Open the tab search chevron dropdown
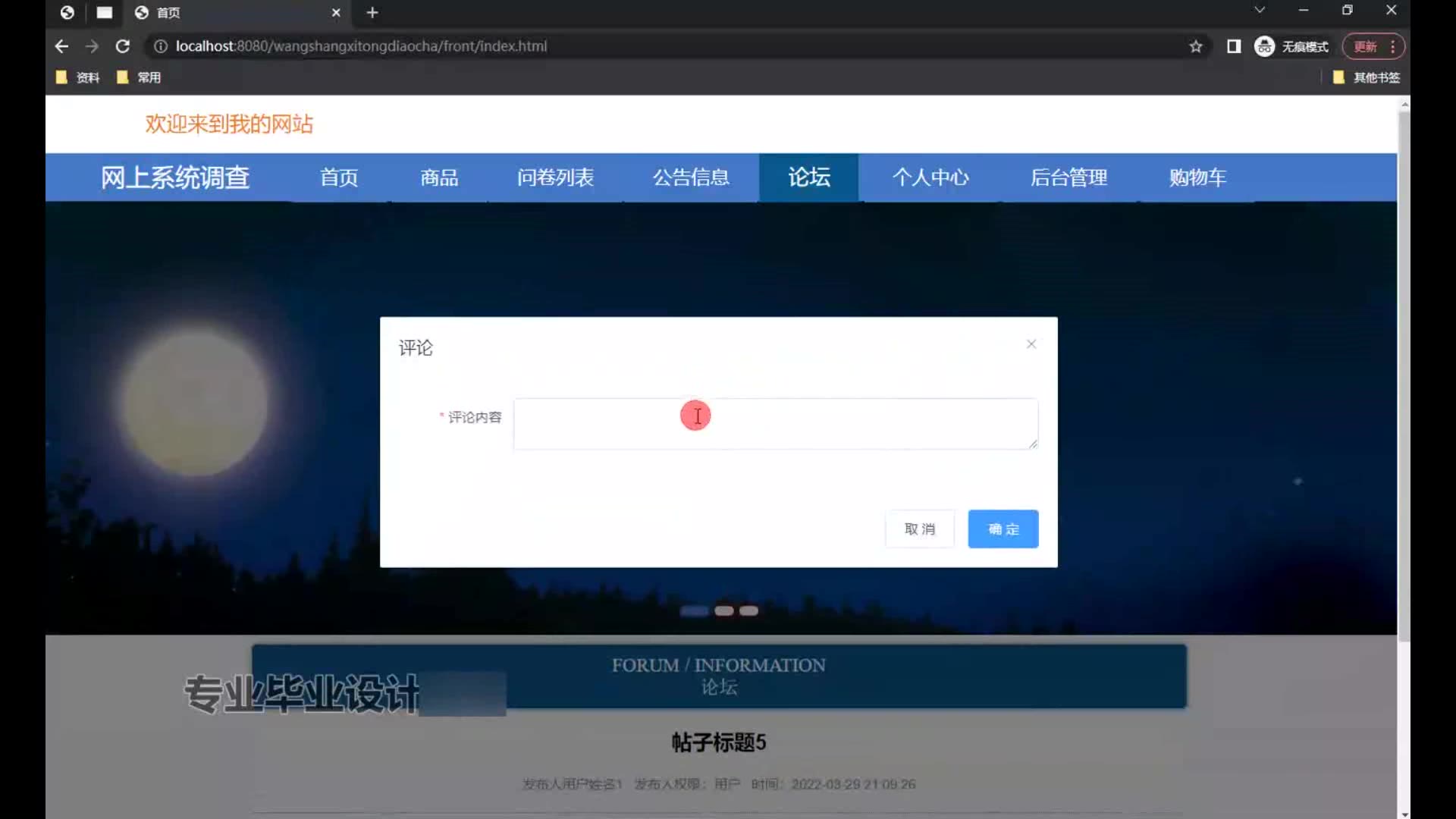Image resolution: width=1456 pixels, height=819 pixels. (x=1260, y=10)
